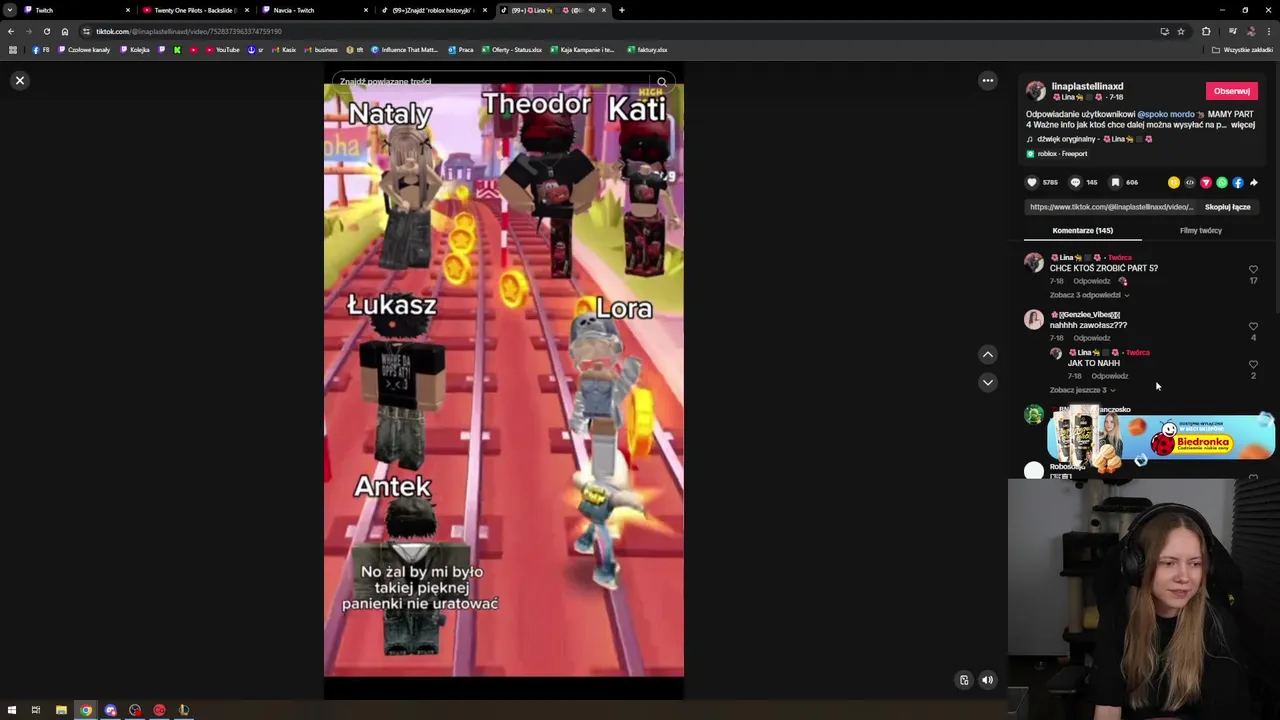Open the three-dots more options menu
The width and height of the screenshot is (1280, 720).
click(987, 80)
